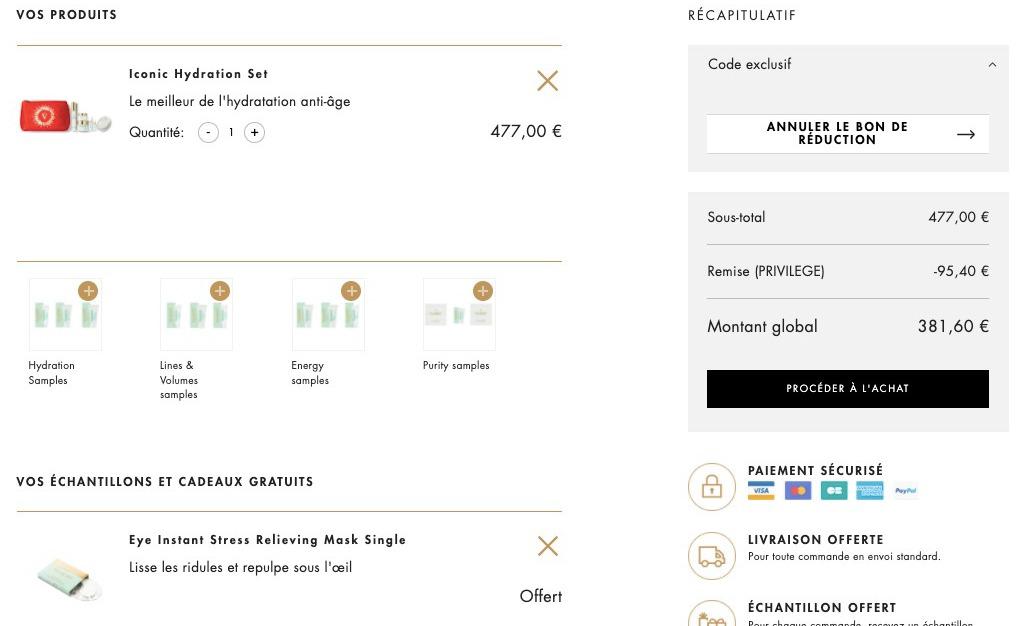Viewport: 1036px width, 626px height.
Task: Click Procéder à l'achat button
Action: click(x=848, y=389)
